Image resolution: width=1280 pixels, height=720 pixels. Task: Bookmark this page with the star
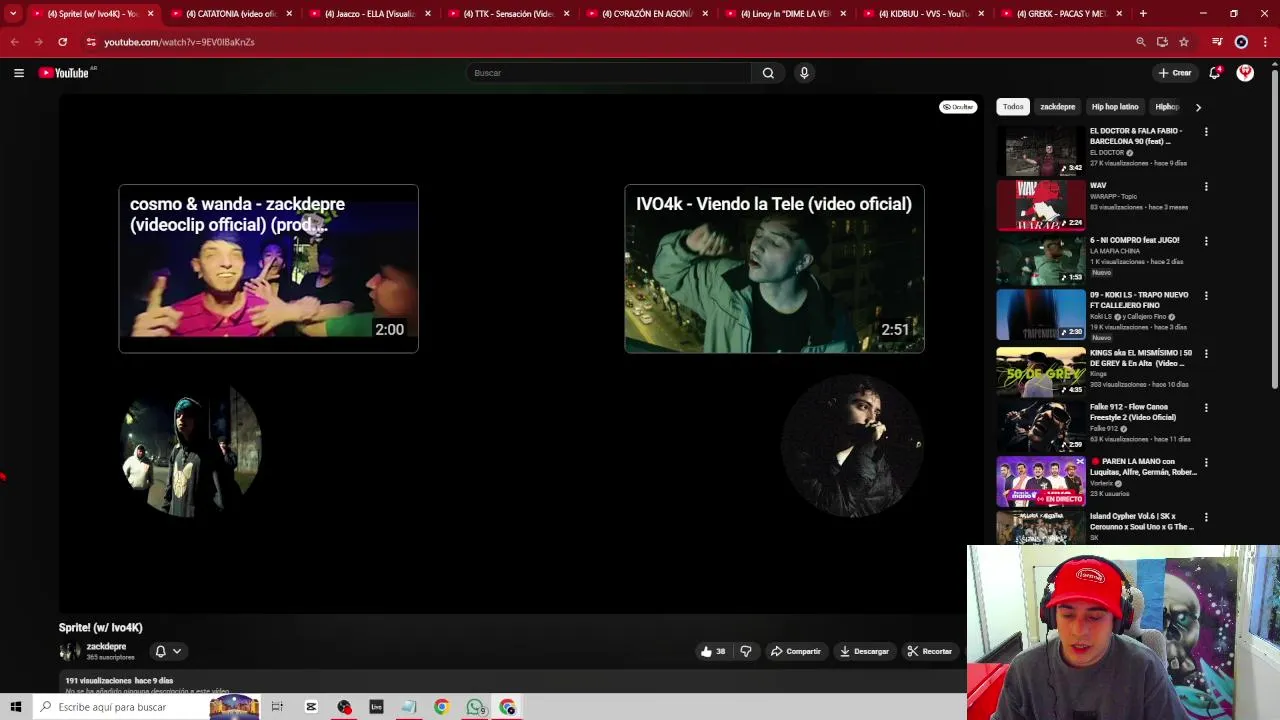click(1184, 42)
